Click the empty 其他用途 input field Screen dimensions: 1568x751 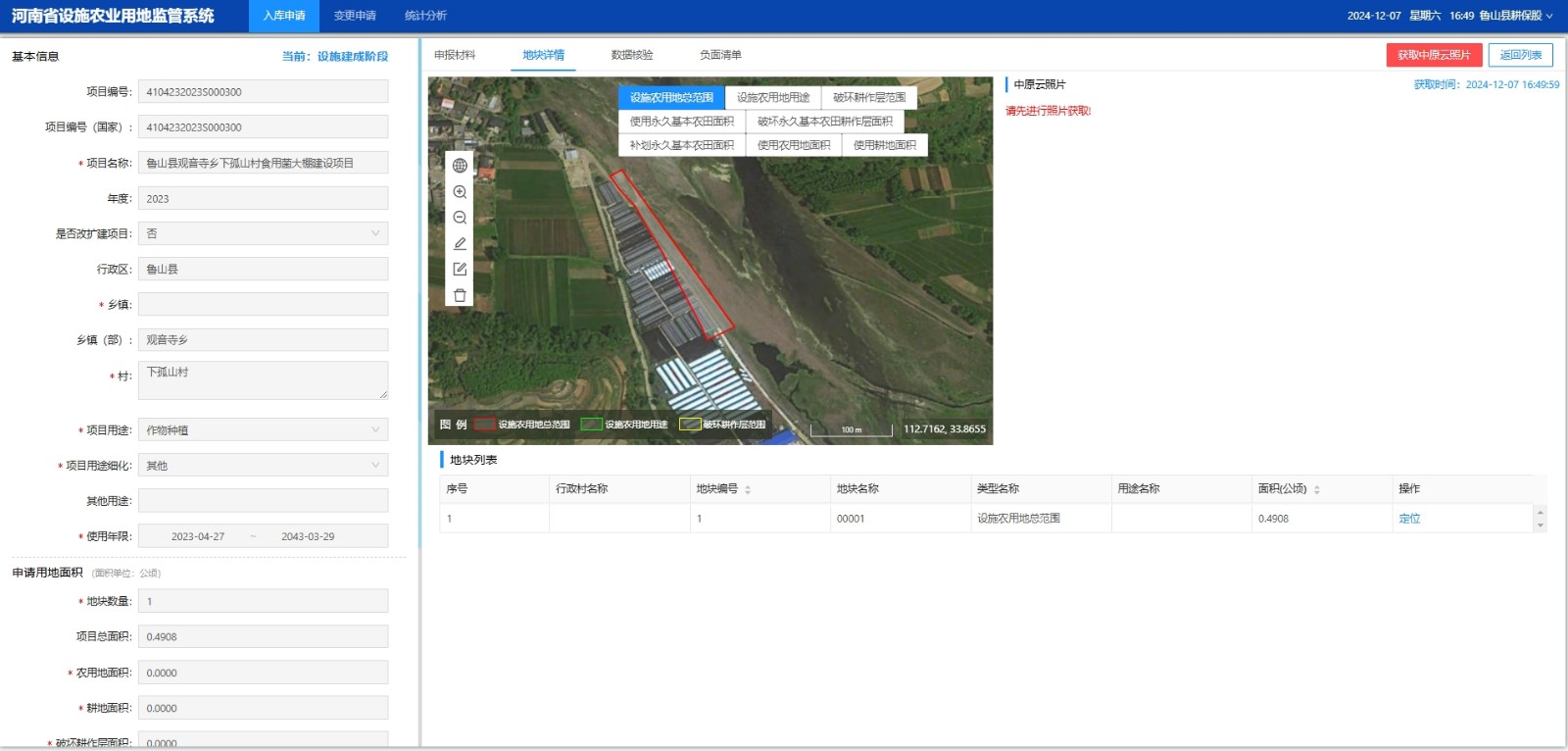pyautogui.click(x=263, y=500)
